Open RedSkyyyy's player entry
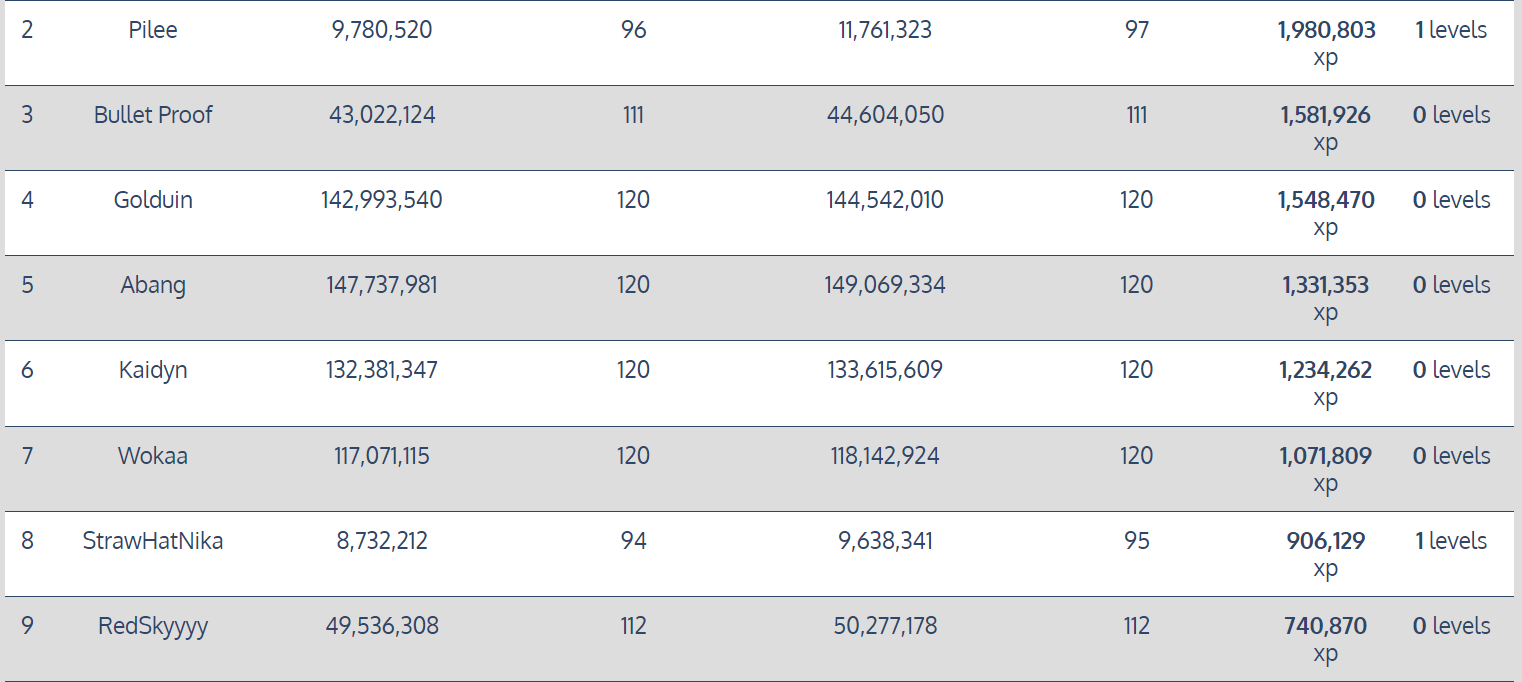The width and height of the screenshot is (1522, 682). pos(153,626)
